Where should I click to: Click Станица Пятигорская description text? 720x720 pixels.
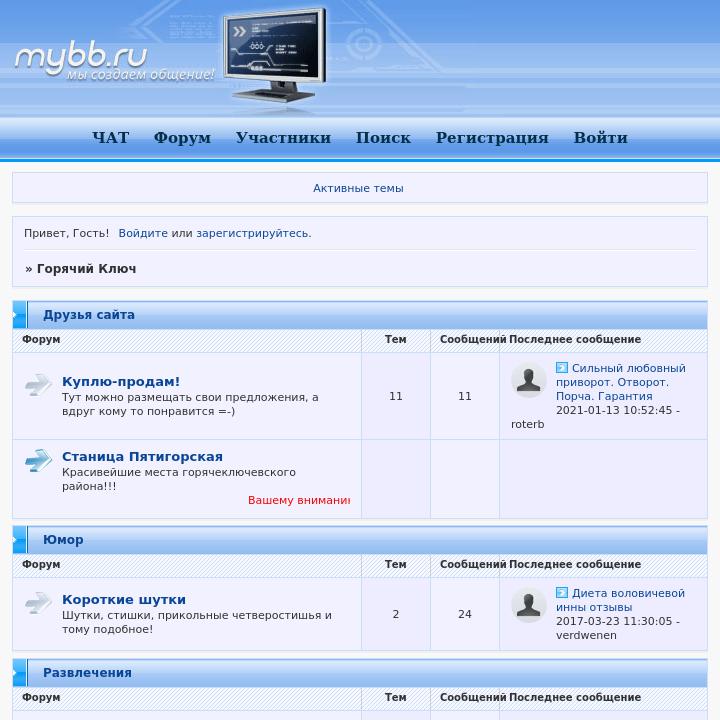click(179, 479)
